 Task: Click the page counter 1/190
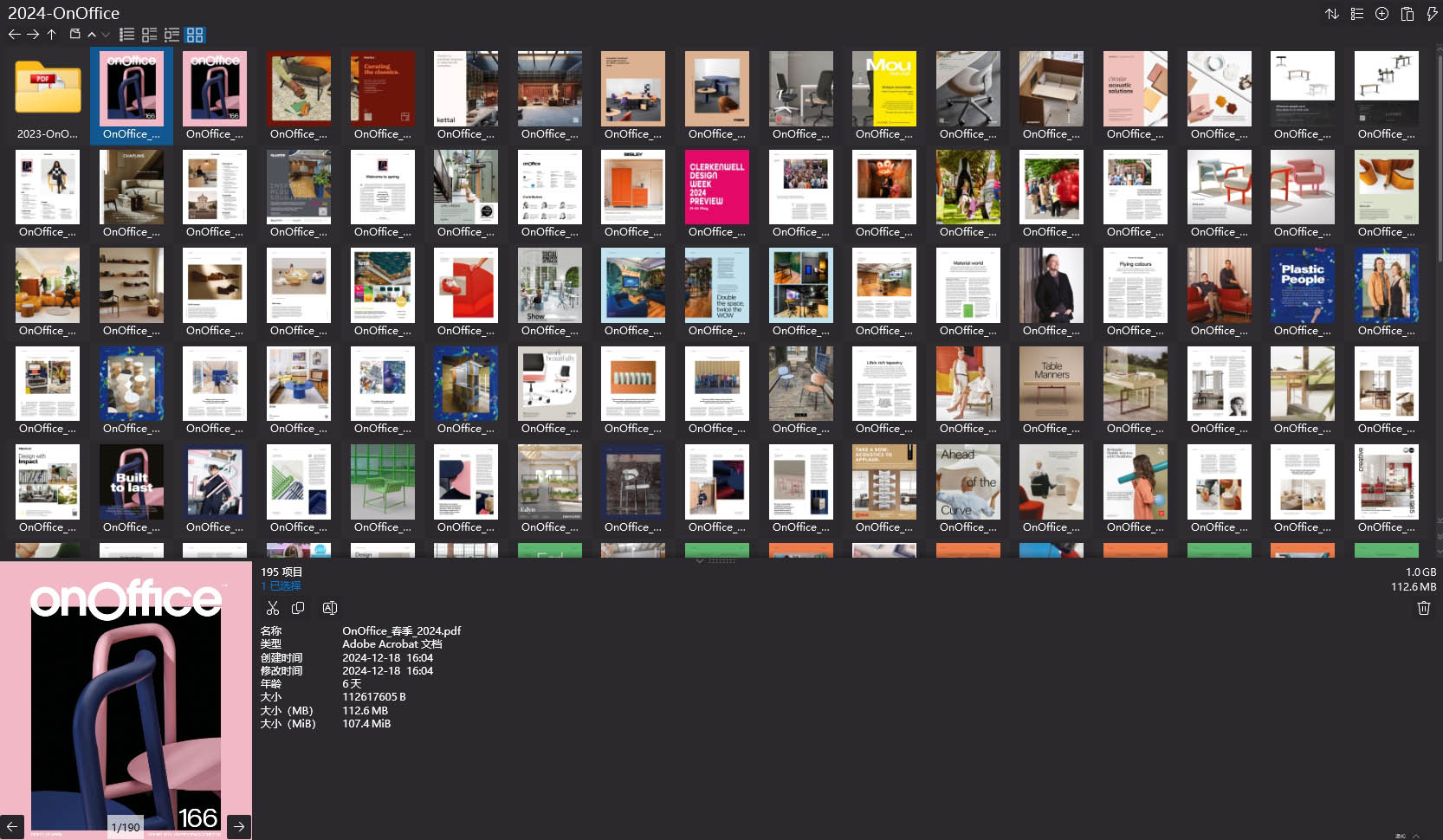(126, 827)
